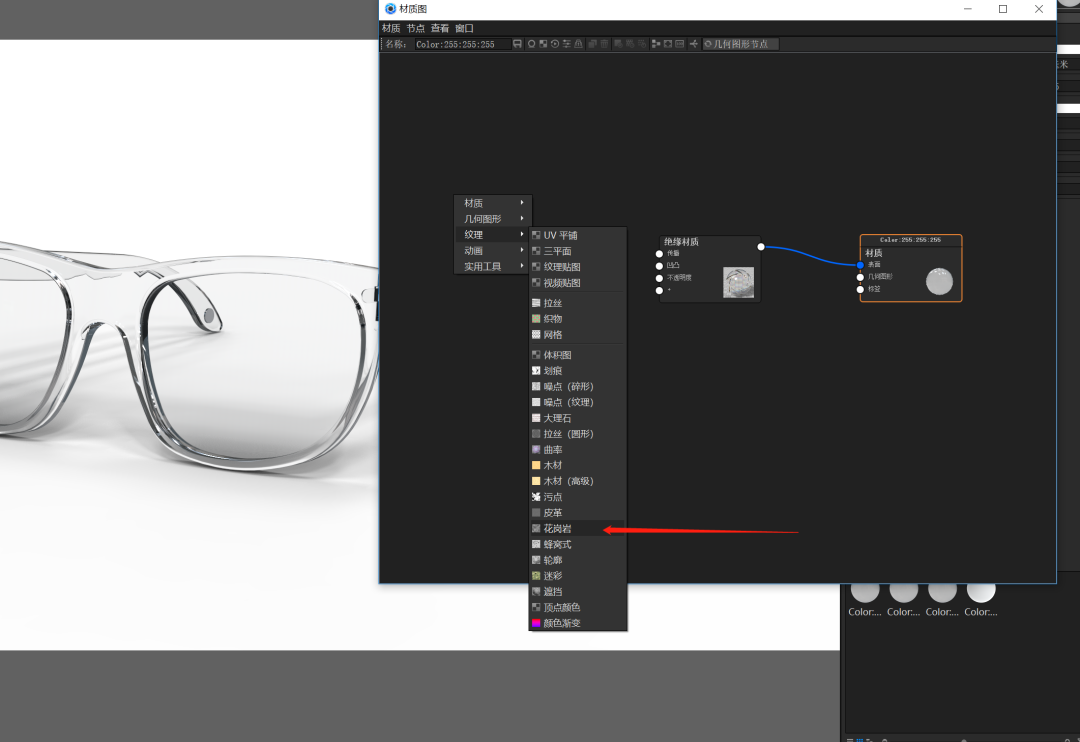The height and width of the screenshot is (742, 1080).
Task: Click the zoom-to-fit icon in the toolbar
Action: click(x=668, y=44)
